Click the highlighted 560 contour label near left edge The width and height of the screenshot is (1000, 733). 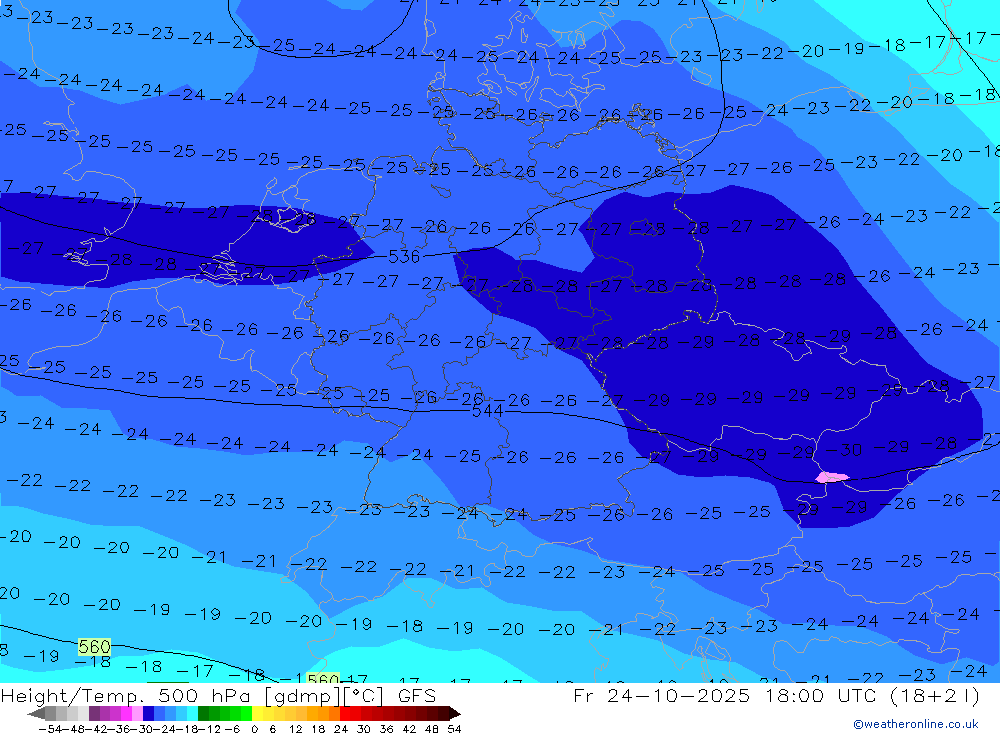[94, 647]
